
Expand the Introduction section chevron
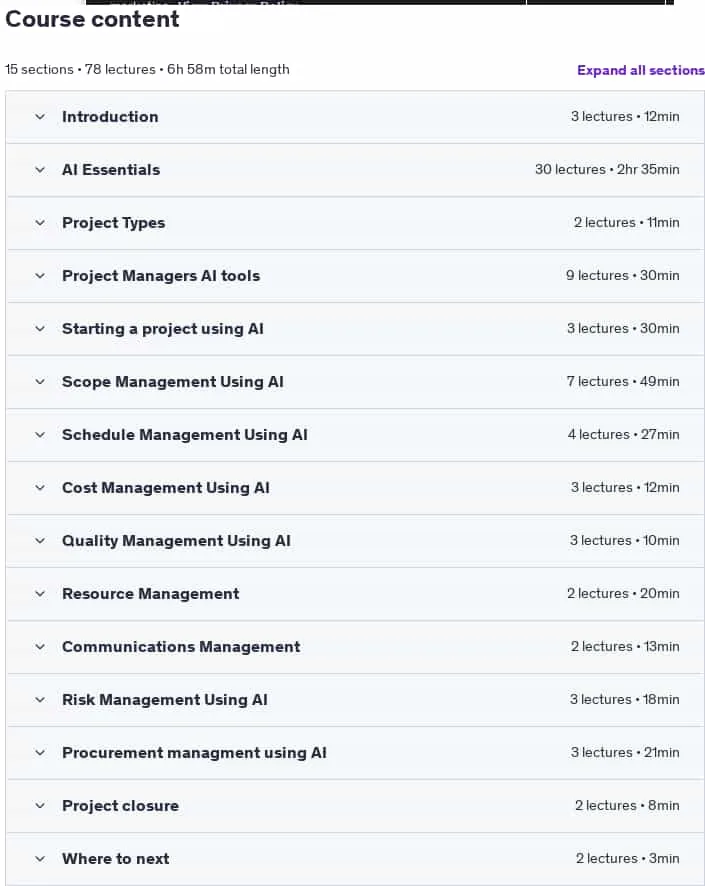click(x=40, y=117)
